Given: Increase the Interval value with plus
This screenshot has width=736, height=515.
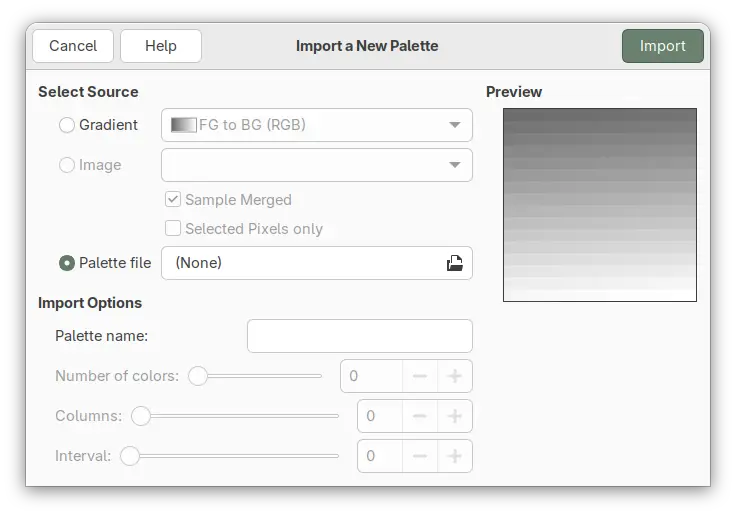Looking at the screenshot, I should (455, 456).
